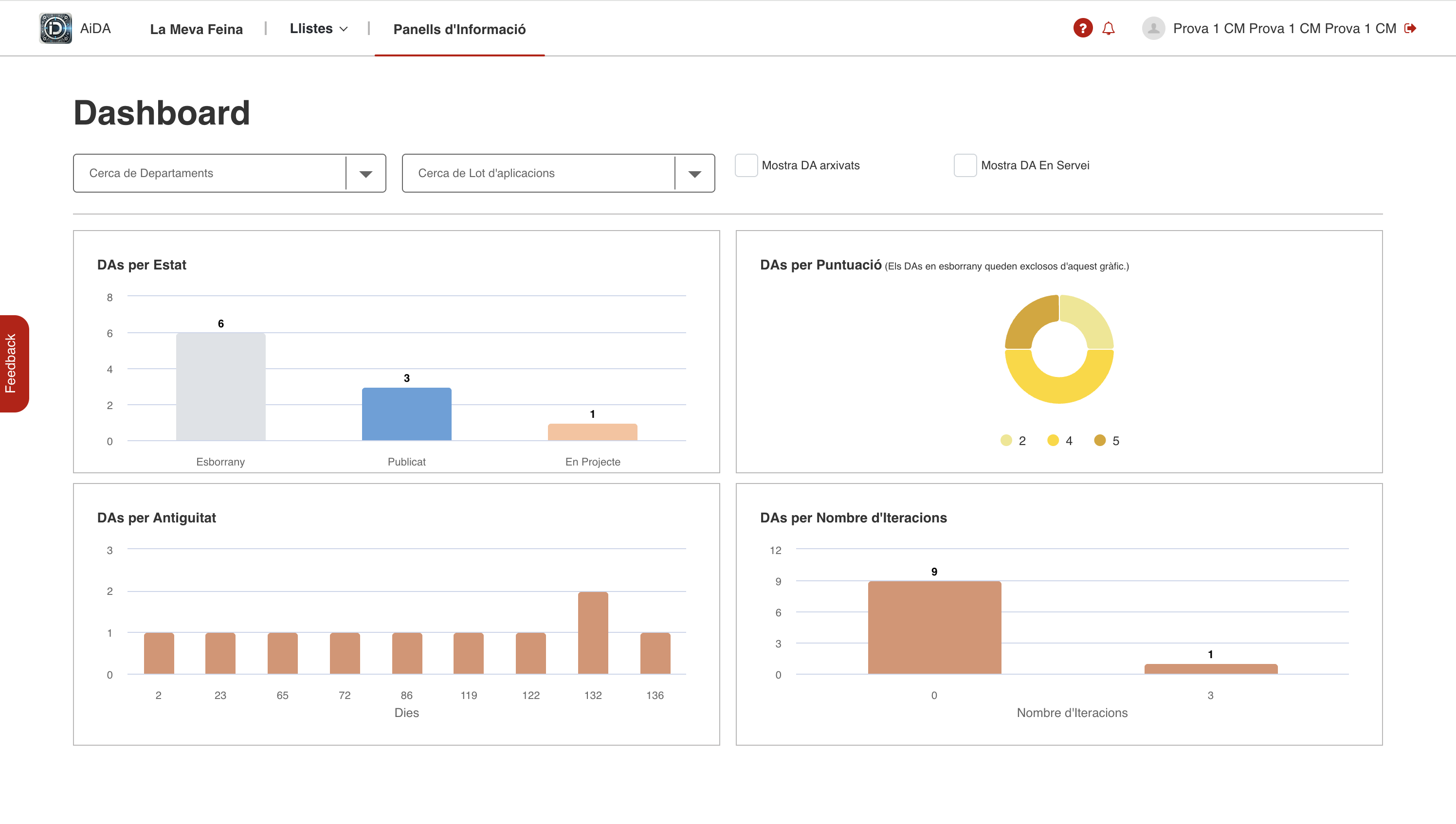This screenshot has height=824, width=1456.
Task: Click the AiDA application logo
Action: coord(55,28)
